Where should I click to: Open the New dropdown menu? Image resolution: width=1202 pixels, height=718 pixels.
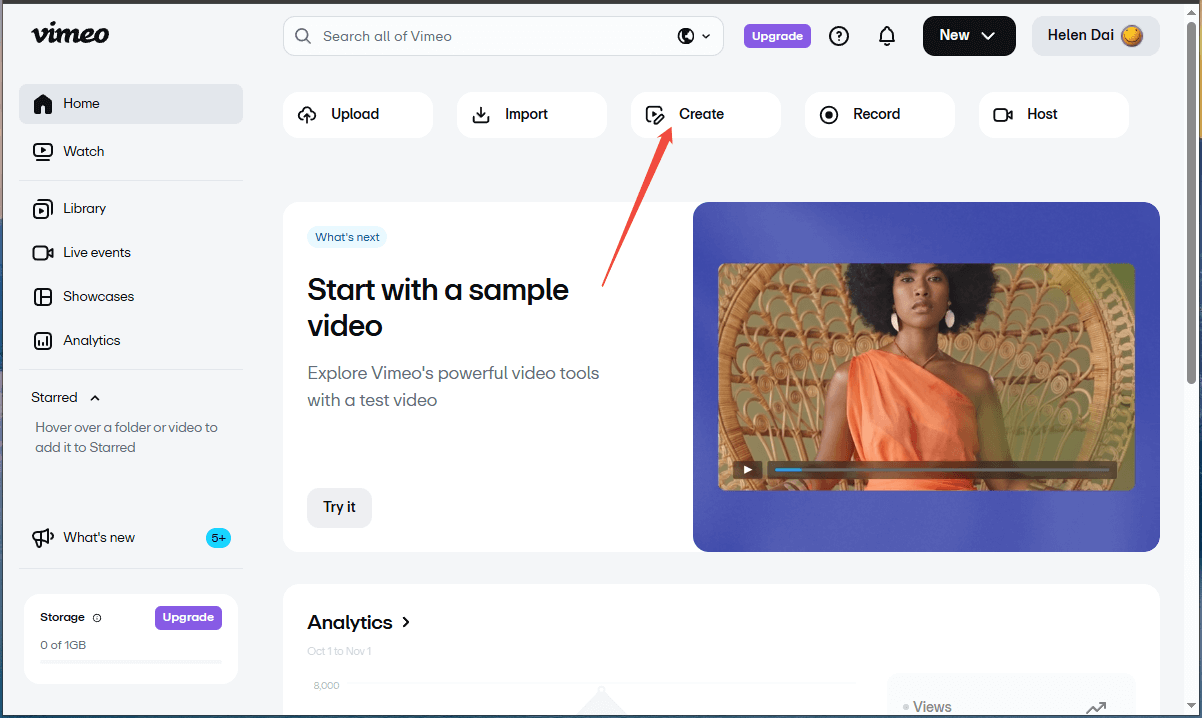tap(968, 35)
